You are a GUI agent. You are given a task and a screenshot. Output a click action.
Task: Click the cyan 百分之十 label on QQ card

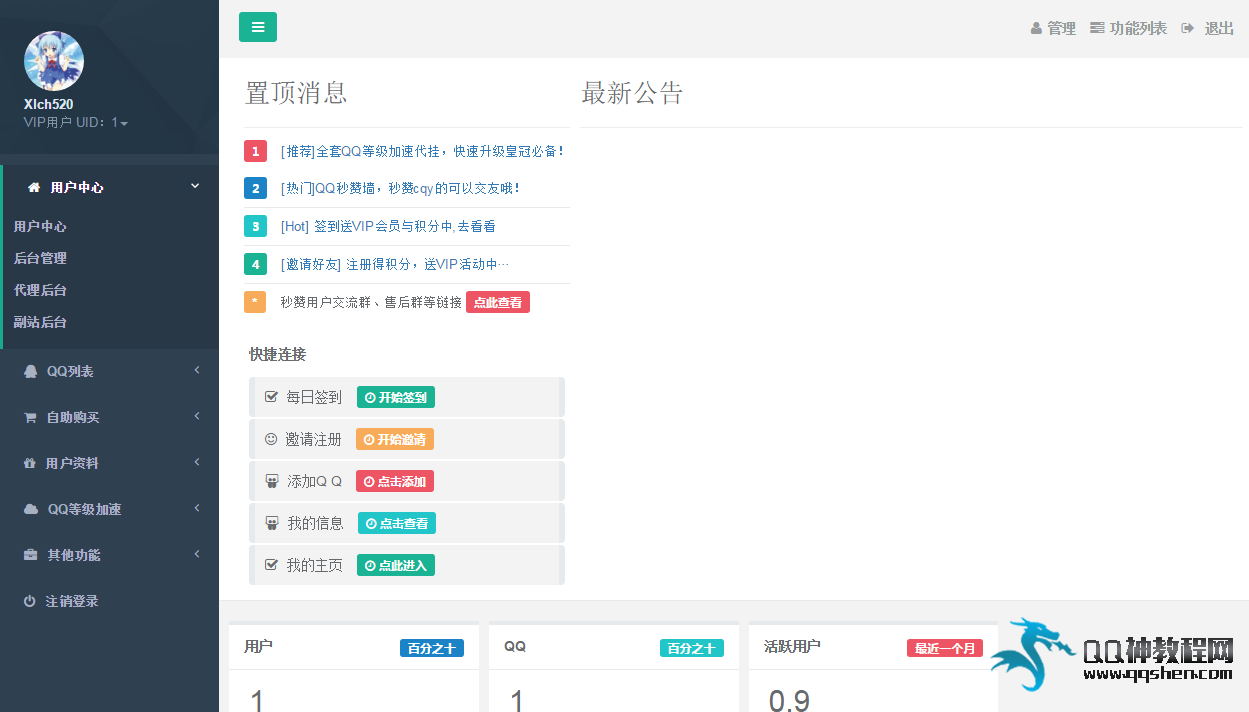click(x=692, y=648)
